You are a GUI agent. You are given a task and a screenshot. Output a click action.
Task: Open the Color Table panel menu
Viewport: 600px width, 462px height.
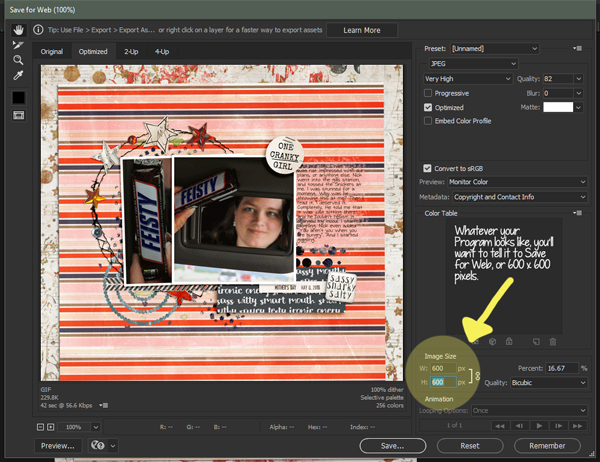(577, 213)
